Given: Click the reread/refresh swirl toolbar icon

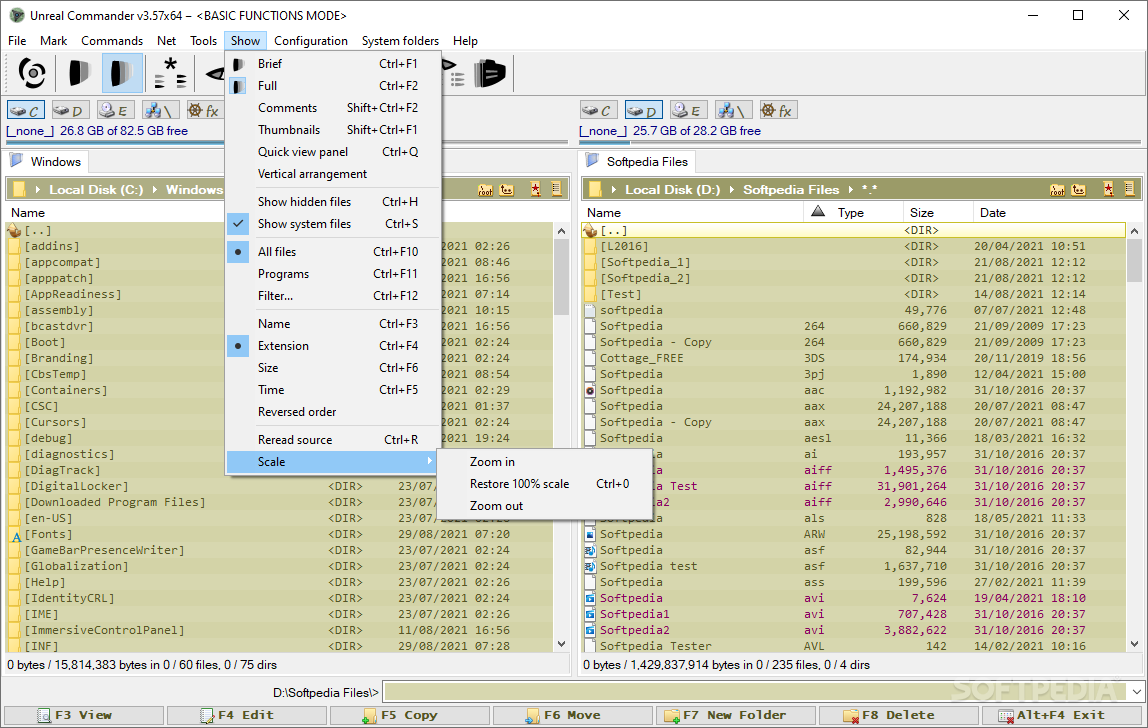Looking at the screenshot, I should pos(31,73).
